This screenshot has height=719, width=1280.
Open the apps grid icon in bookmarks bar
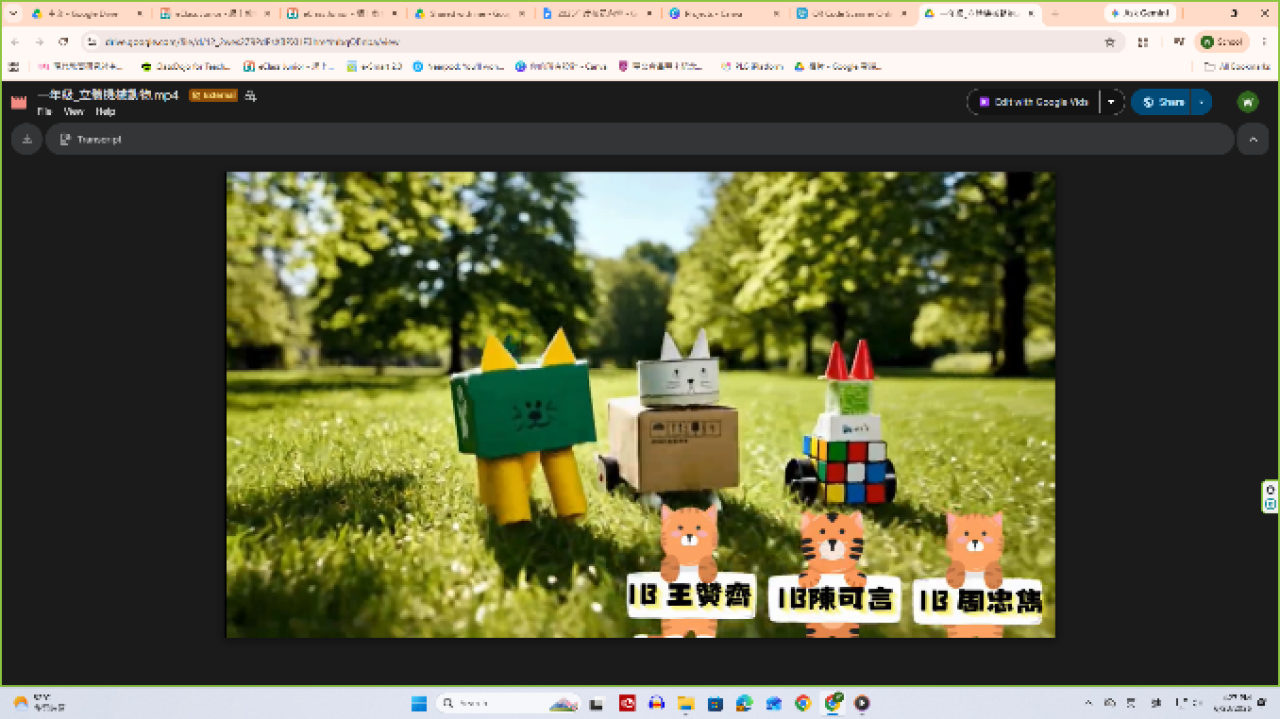click(x=14, y=66)
